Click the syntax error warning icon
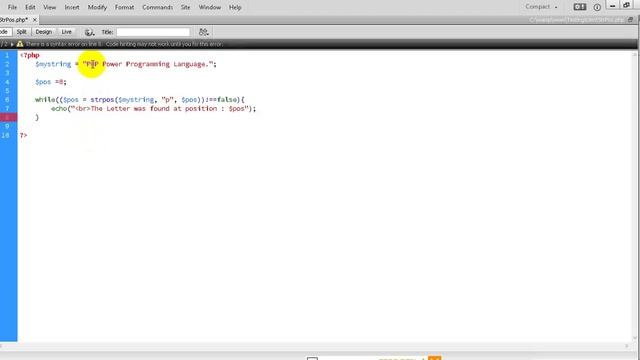Image resolution: width=640 pixels, height=360 pixels. click(x=20, y=44)
